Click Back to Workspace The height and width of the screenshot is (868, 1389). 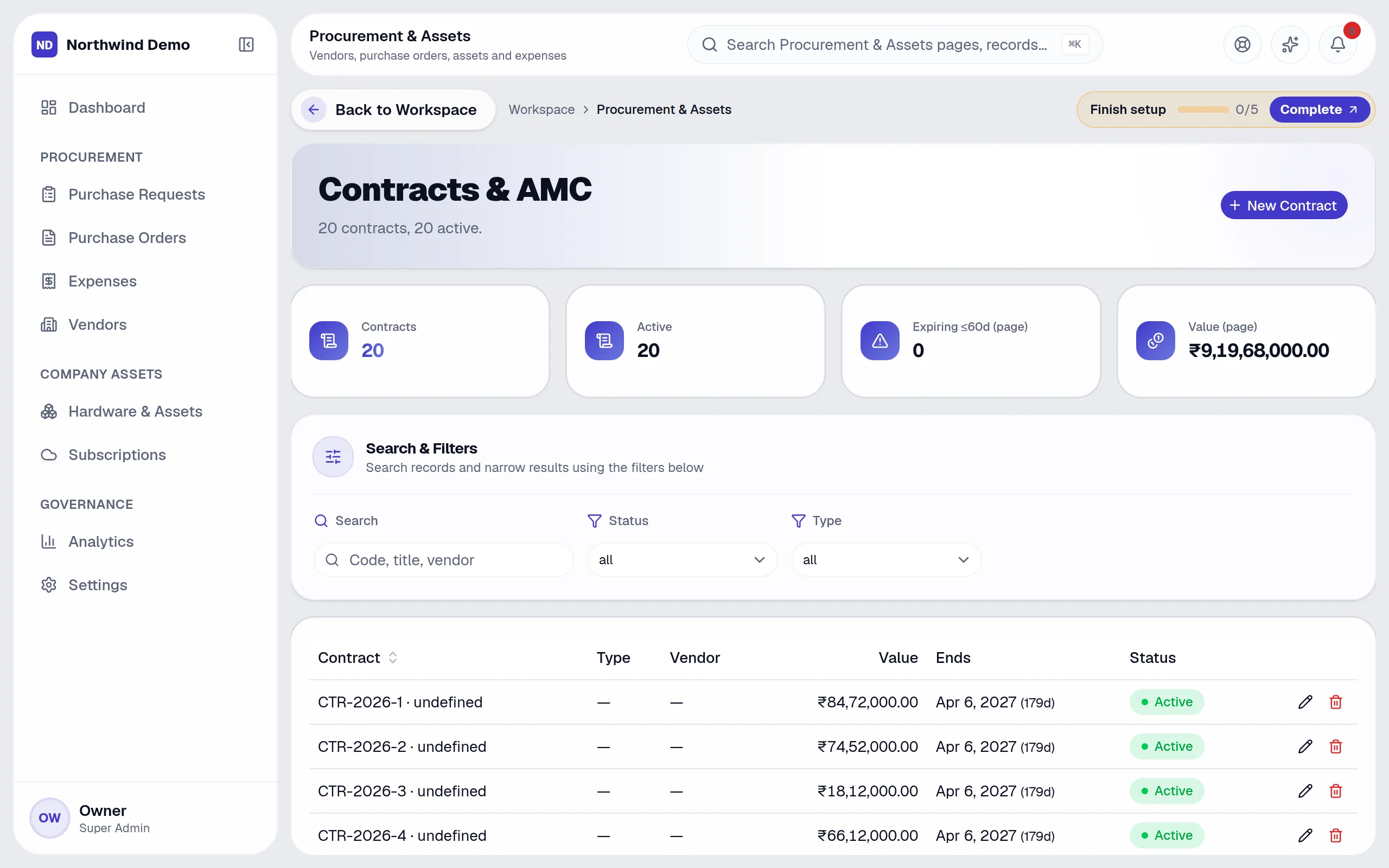393,110
